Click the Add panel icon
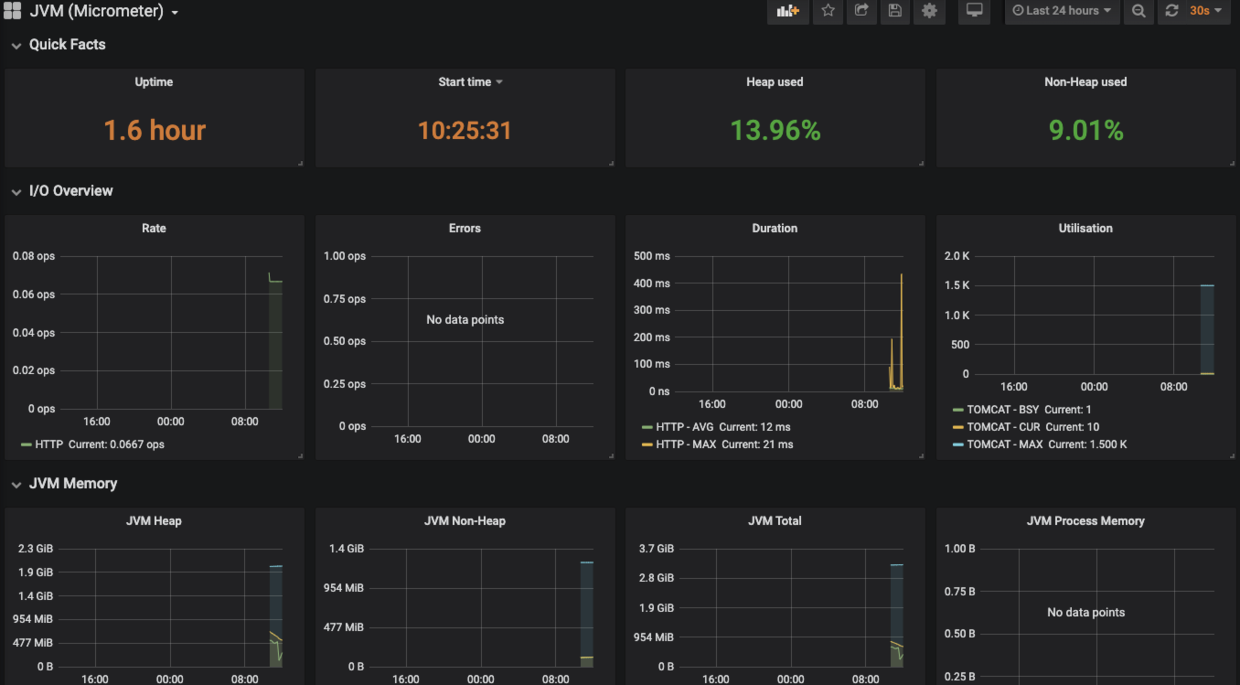The height and width of the screenshot is (685, 1240). [x=788, y=11]
